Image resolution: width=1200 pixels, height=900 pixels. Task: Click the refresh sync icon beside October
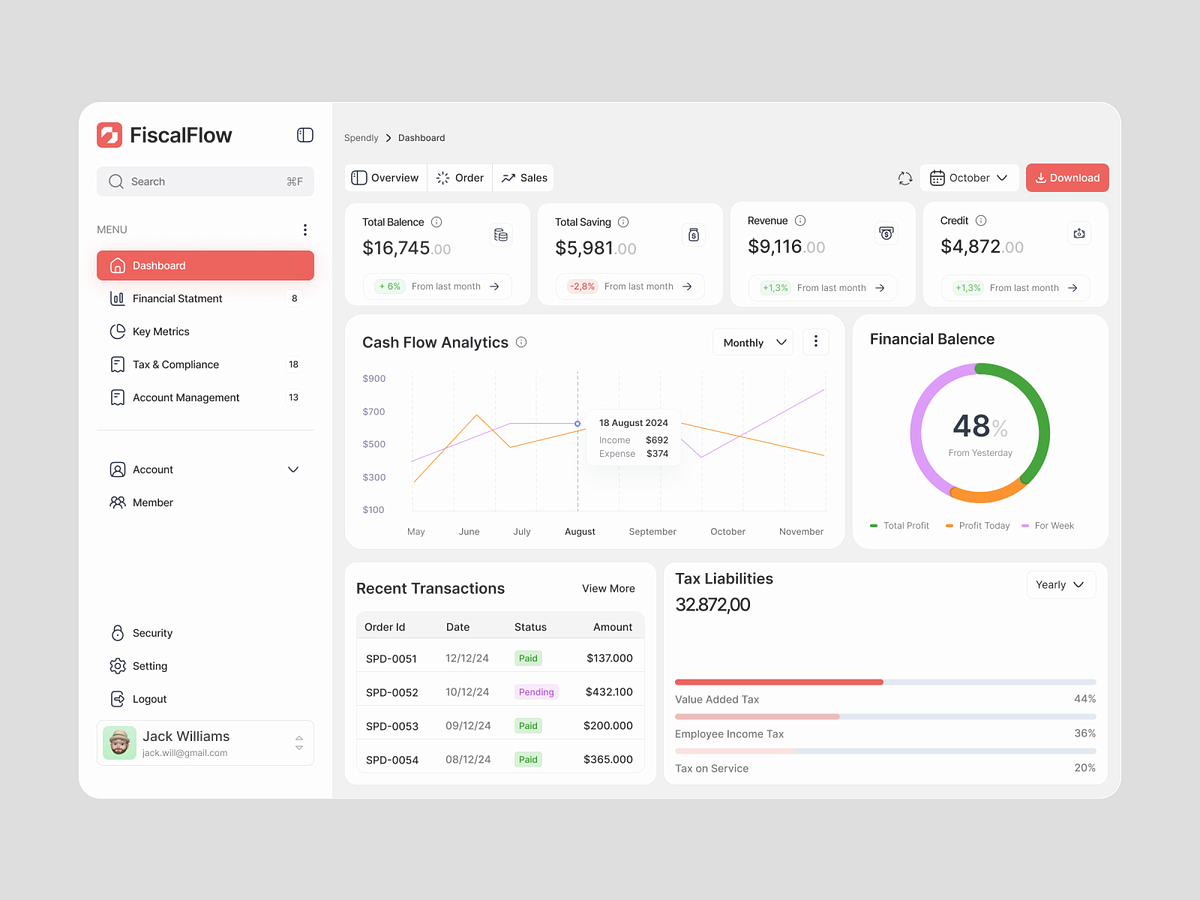(905, 178)
